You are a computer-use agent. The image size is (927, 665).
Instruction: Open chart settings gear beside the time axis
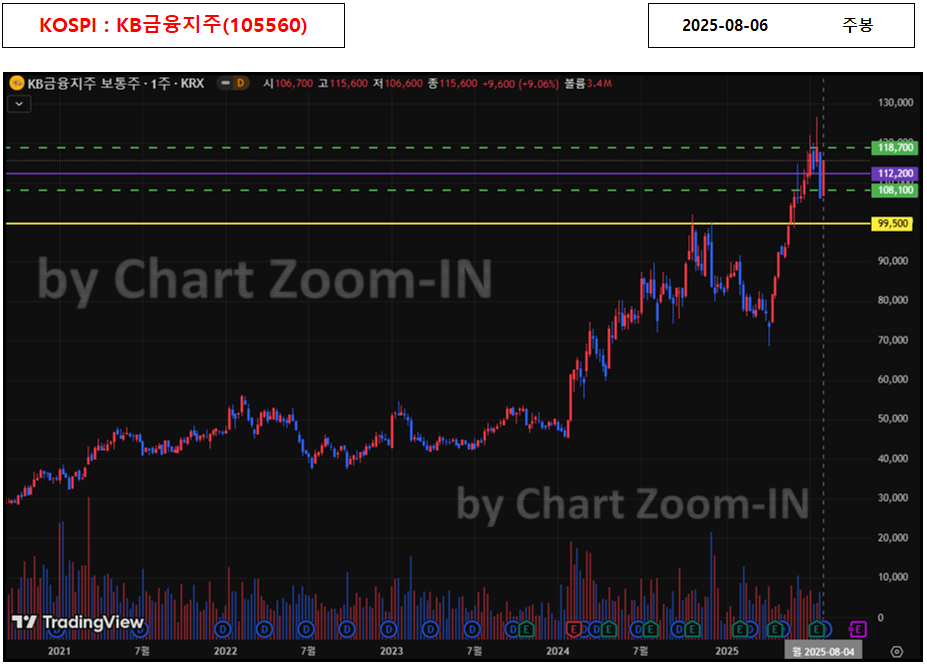click(x=896, y=651)
